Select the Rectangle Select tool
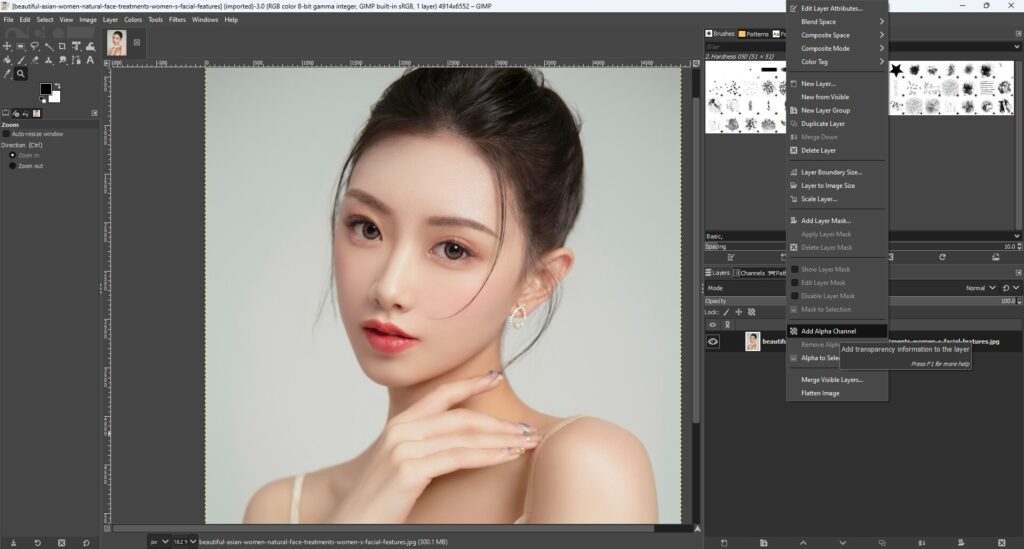The height and width of the screenshot is (549, 1024). [20, 46]
